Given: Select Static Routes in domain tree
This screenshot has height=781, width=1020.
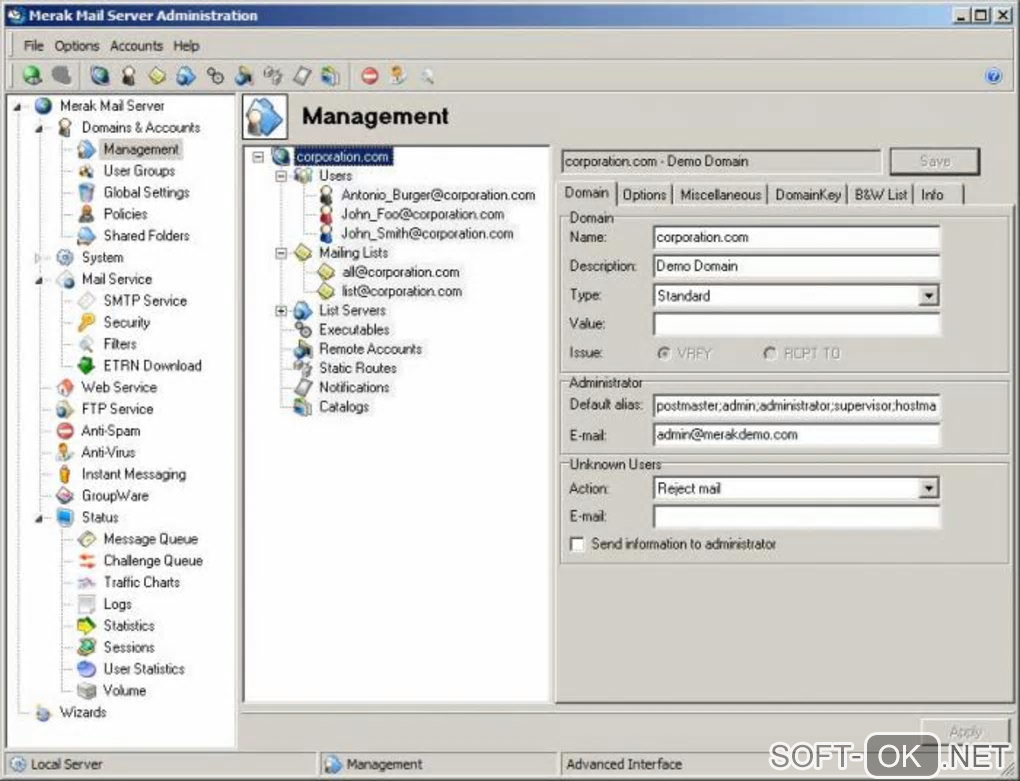Looking at the screenshot, I should point(357,368).
